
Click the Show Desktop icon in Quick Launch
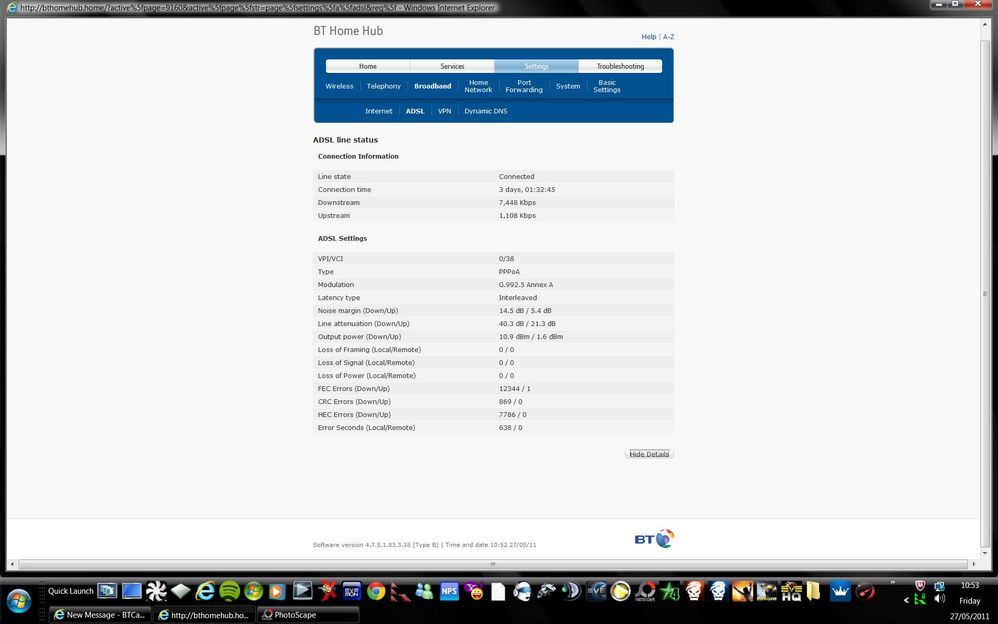(132, 591)
